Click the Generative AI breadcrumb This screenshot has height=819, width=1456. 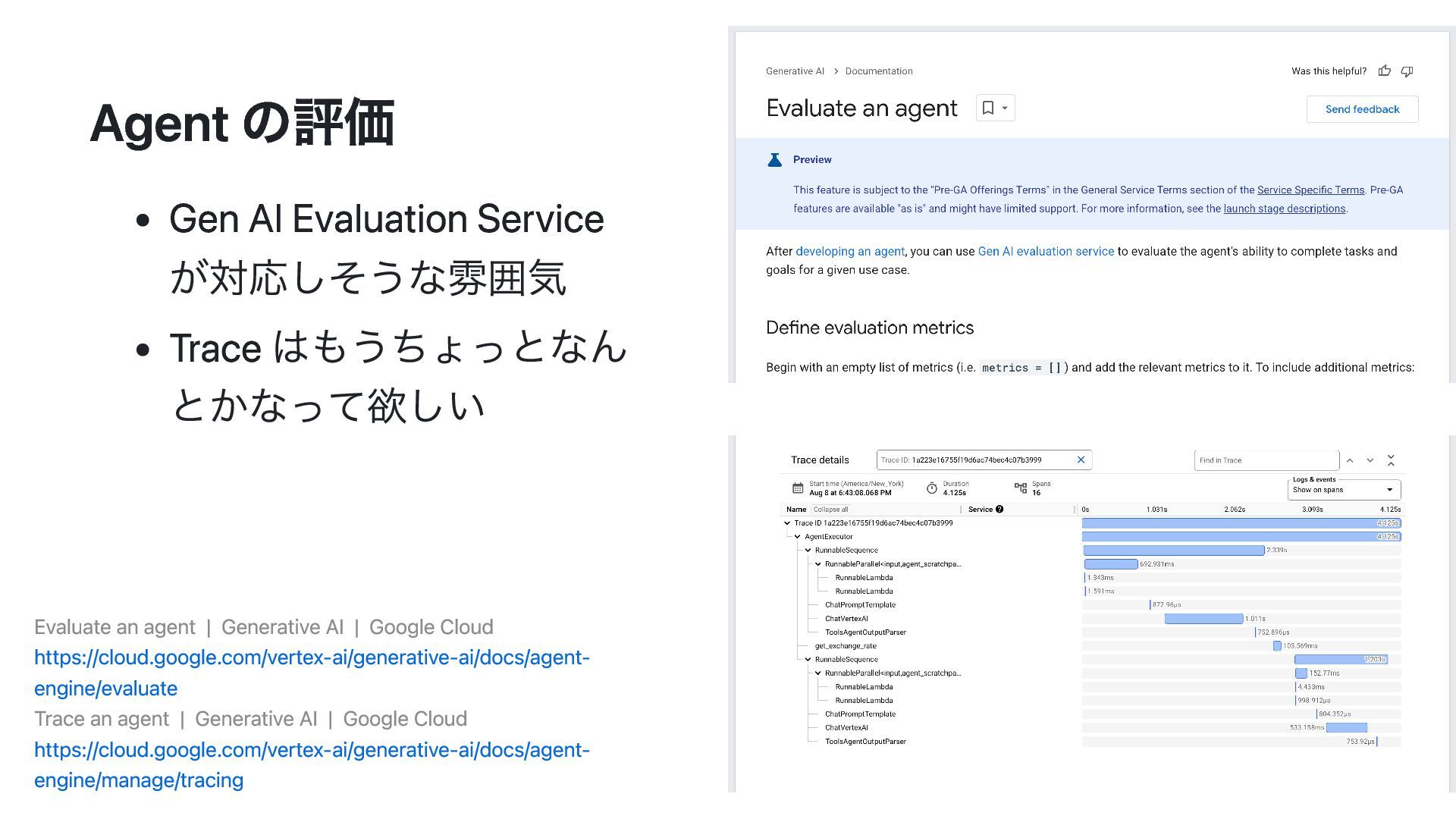click(x=795, y=71)
